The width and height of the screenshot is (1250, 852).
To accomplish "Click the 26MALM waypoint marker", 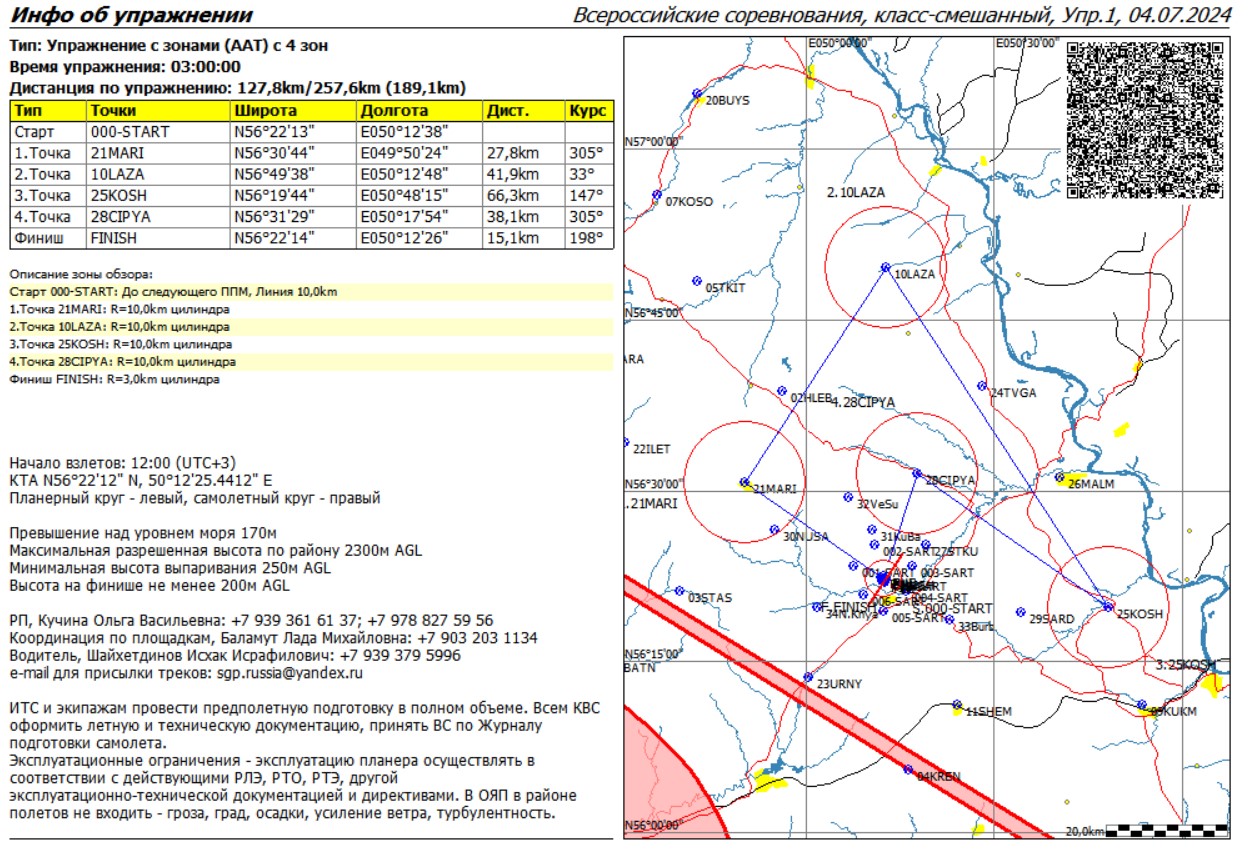I will pyautogui.click(x=1060, y=477).
